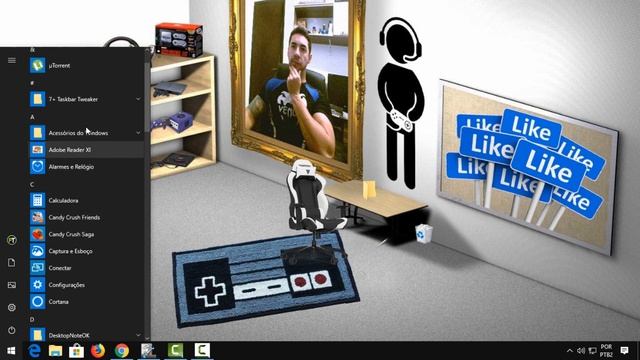
Task: Launch Captura e Esboço
Action: (86, 251)
